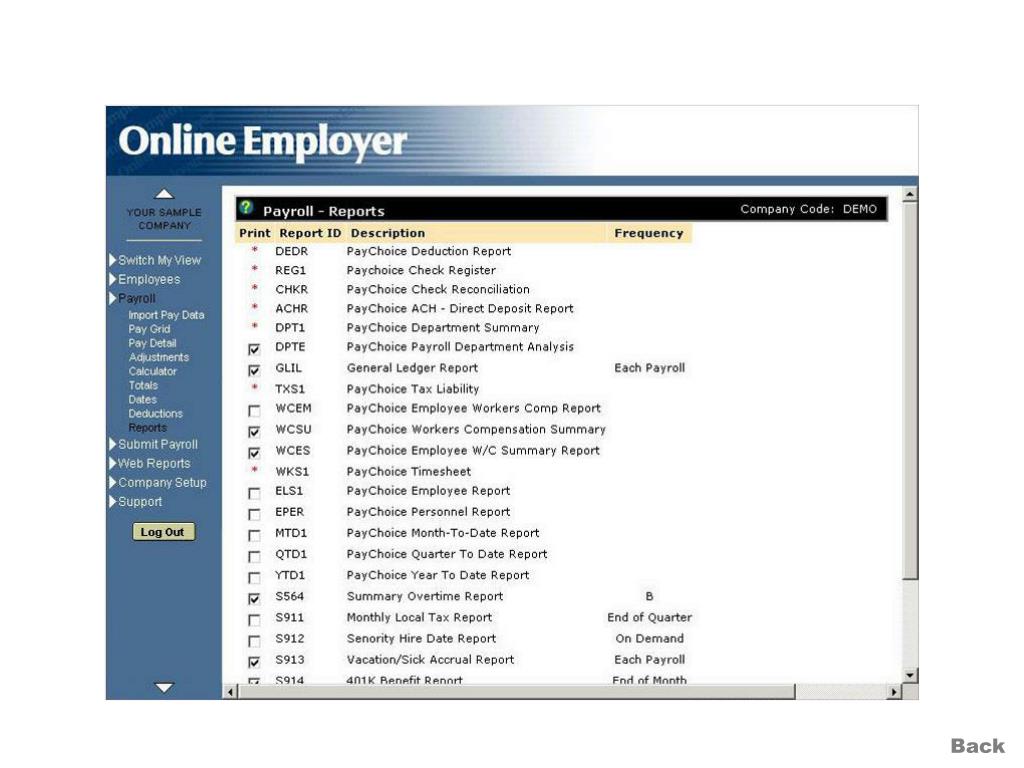Click PayChoice Timesheet description
This screenshot has height=768, width=1024.
tap(409, 472)
